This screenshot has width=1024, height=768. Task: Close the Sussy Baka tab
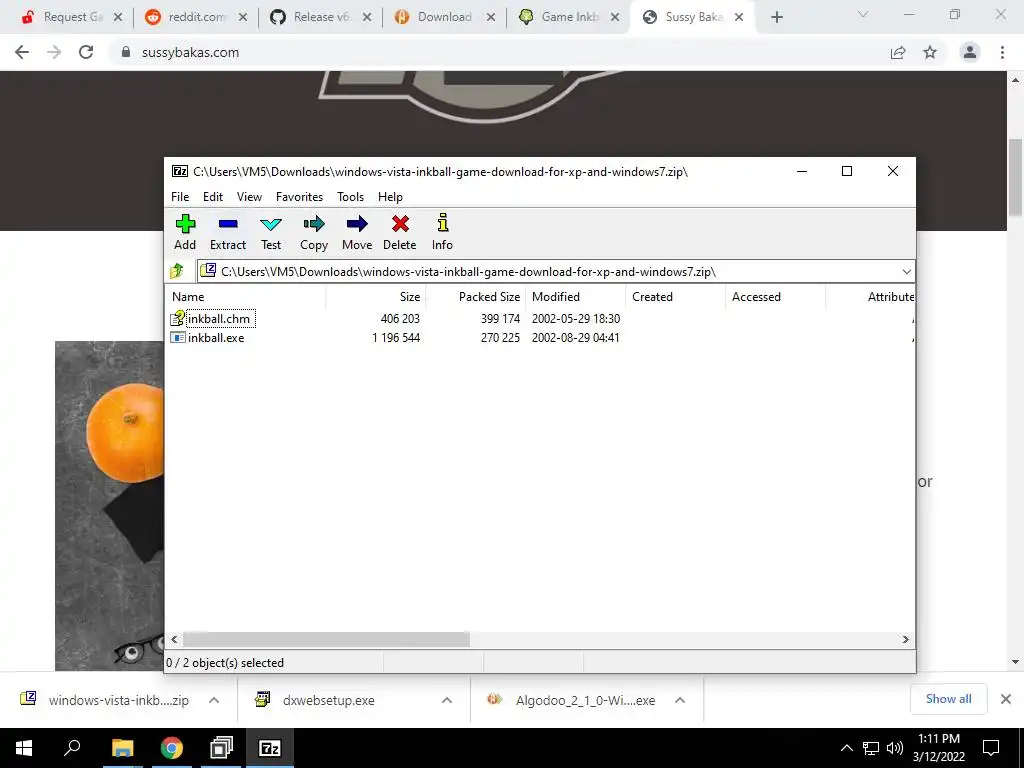click(739, 18)
